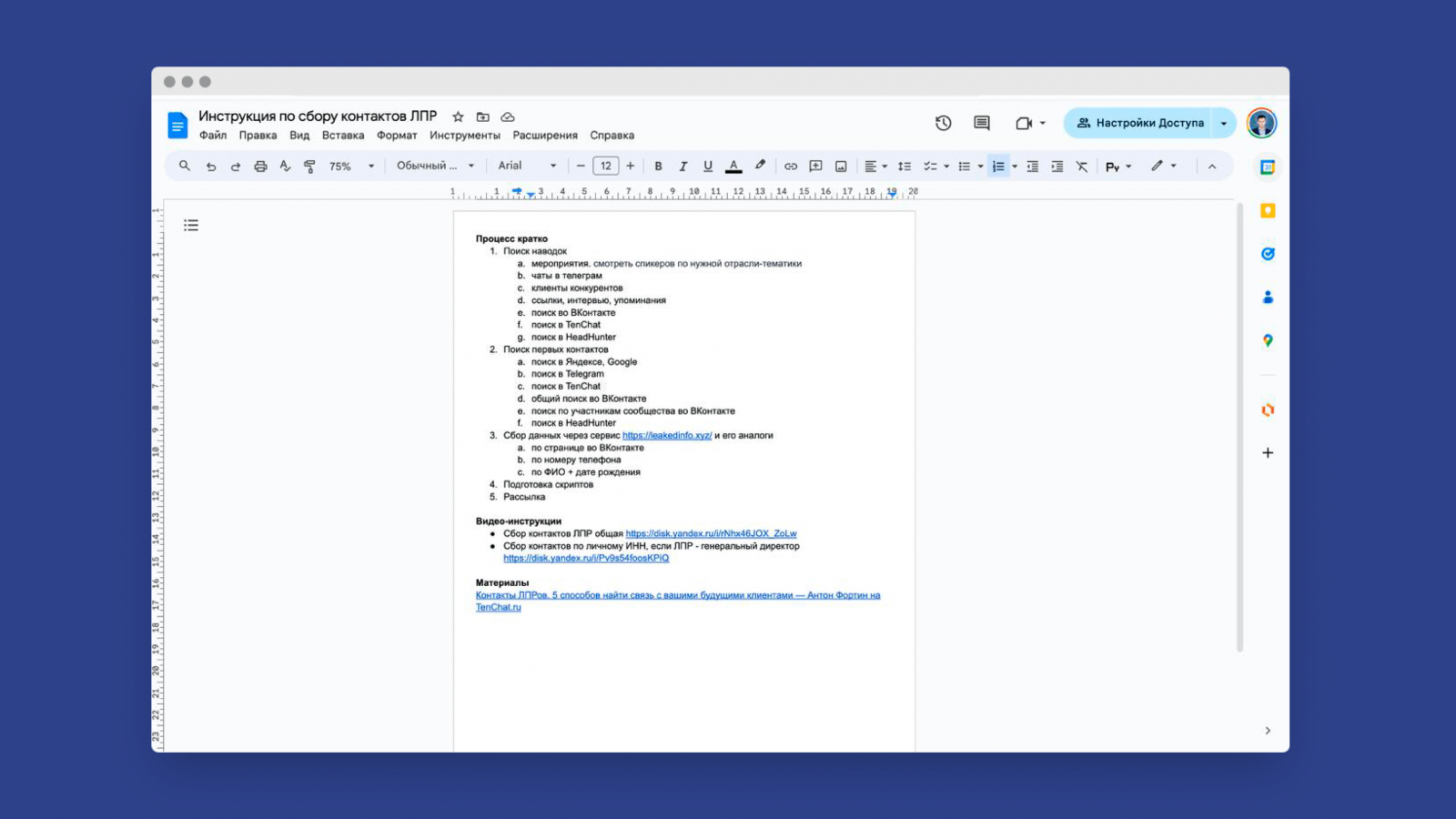Open the Вид menu
Screen dimensions: 1456x819
tap(299, 136)
